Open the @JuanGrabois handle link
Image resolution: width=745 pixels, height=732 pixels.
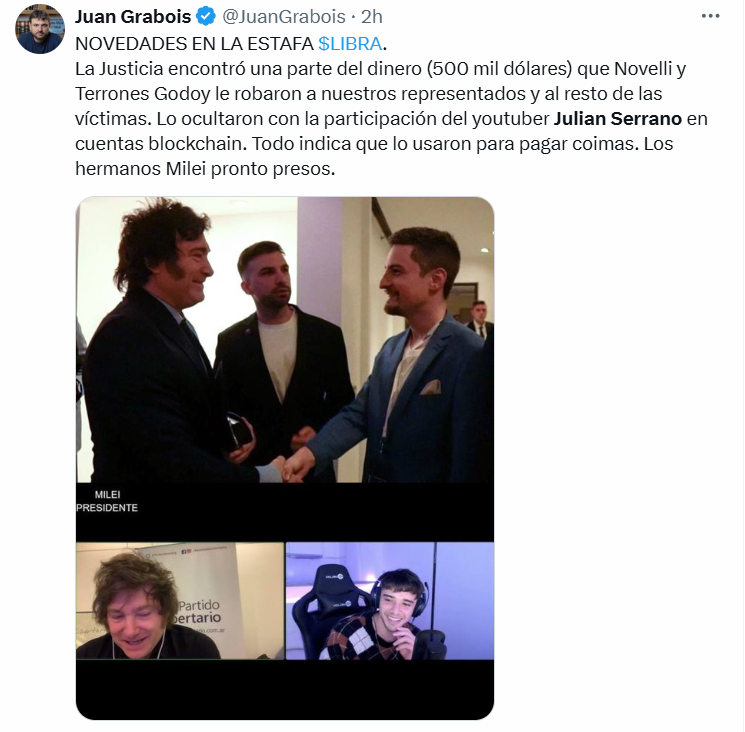click(x=284, y=17)
